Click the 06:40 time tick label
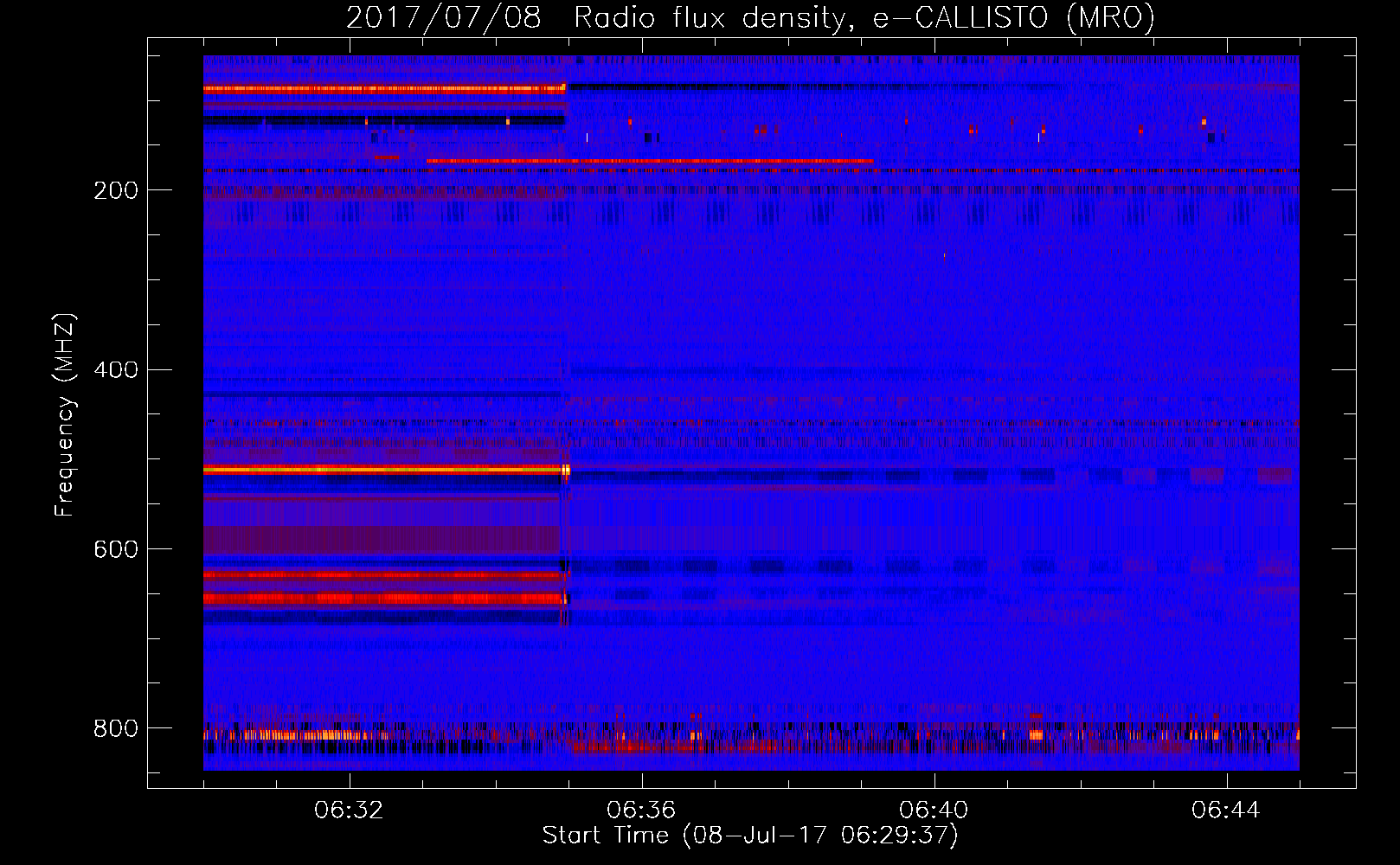 [x=934, y=811]
